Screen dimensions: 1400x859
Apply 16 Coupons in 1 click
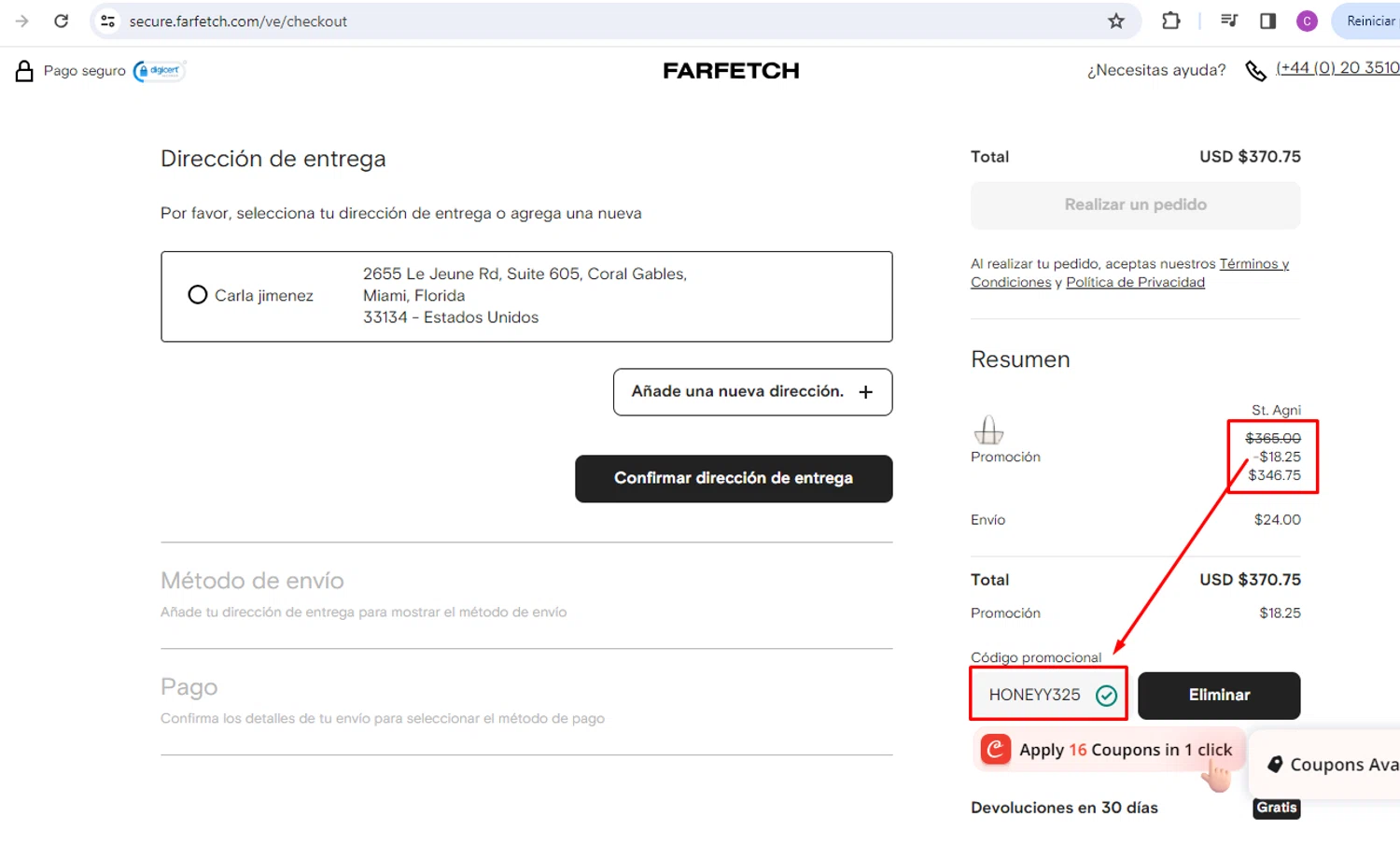pos(1110,750)
